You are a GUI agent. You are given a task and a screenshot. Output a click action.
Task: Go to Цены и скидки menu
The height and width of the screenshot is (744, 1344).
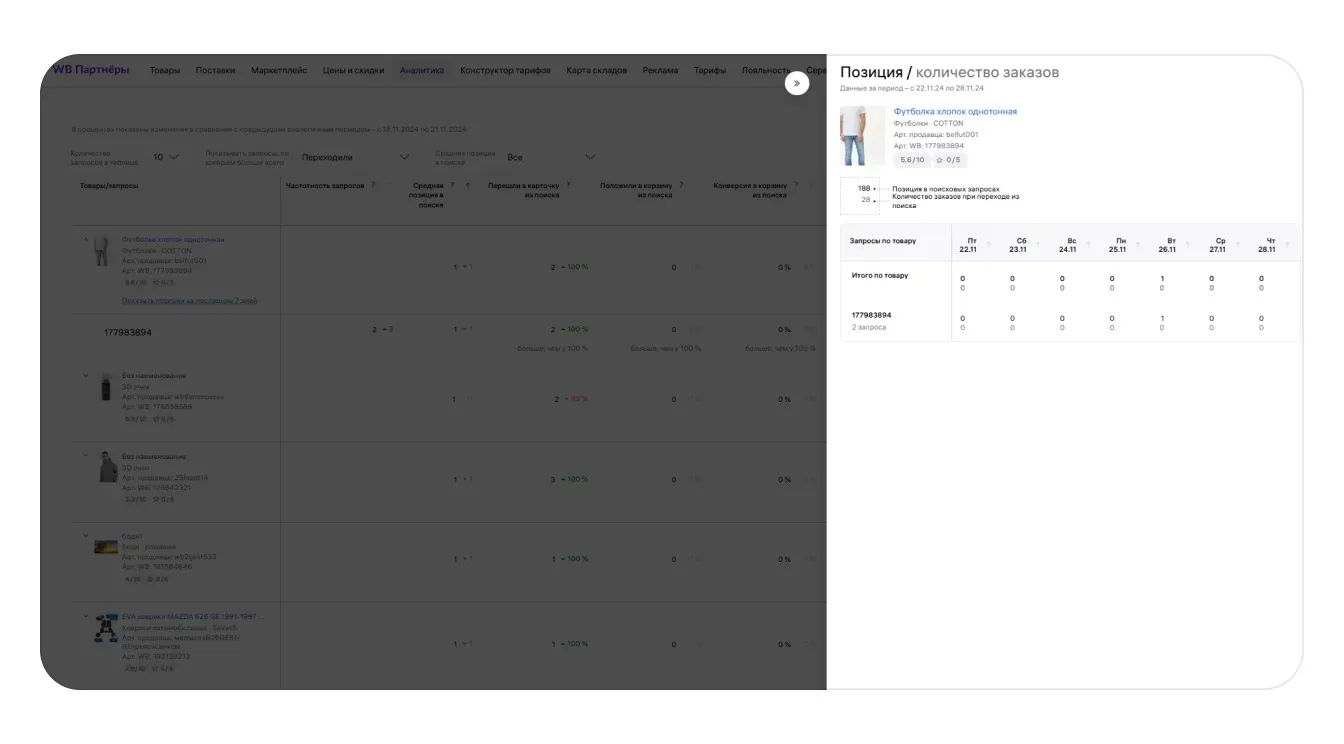coord(353,71)
